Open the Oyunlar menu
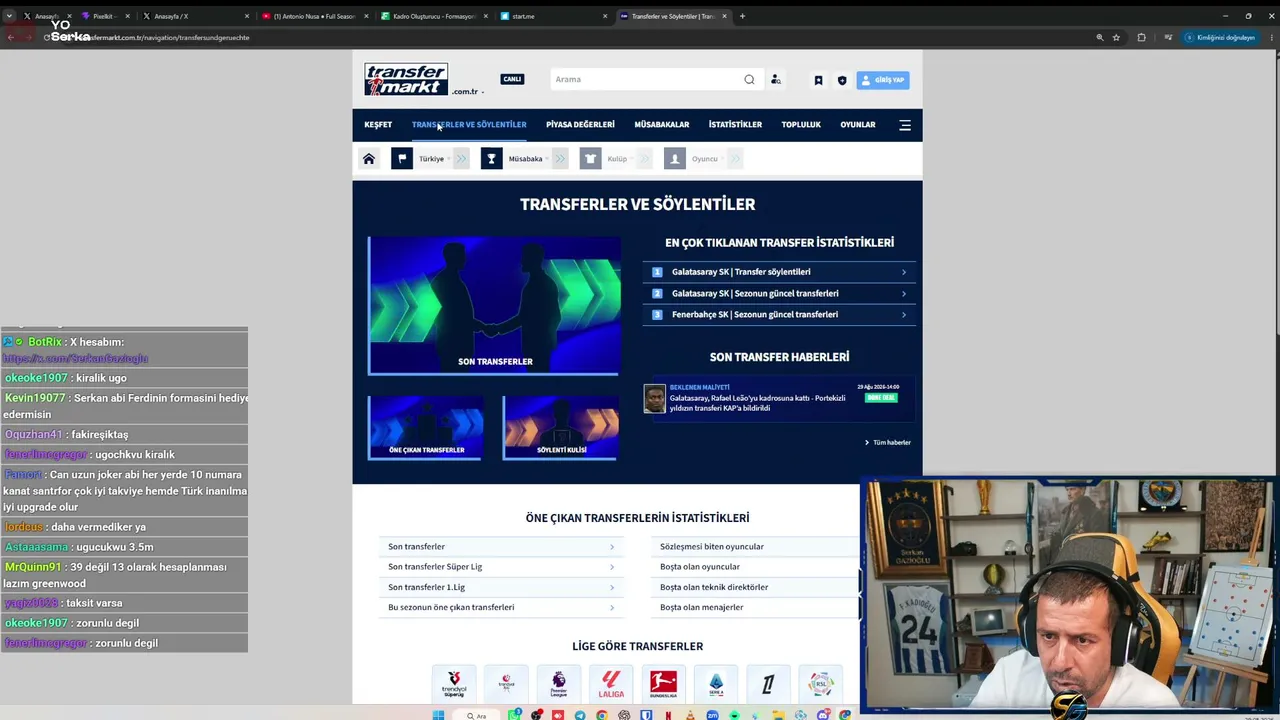The image size is (1280, 720). point(858,125)
